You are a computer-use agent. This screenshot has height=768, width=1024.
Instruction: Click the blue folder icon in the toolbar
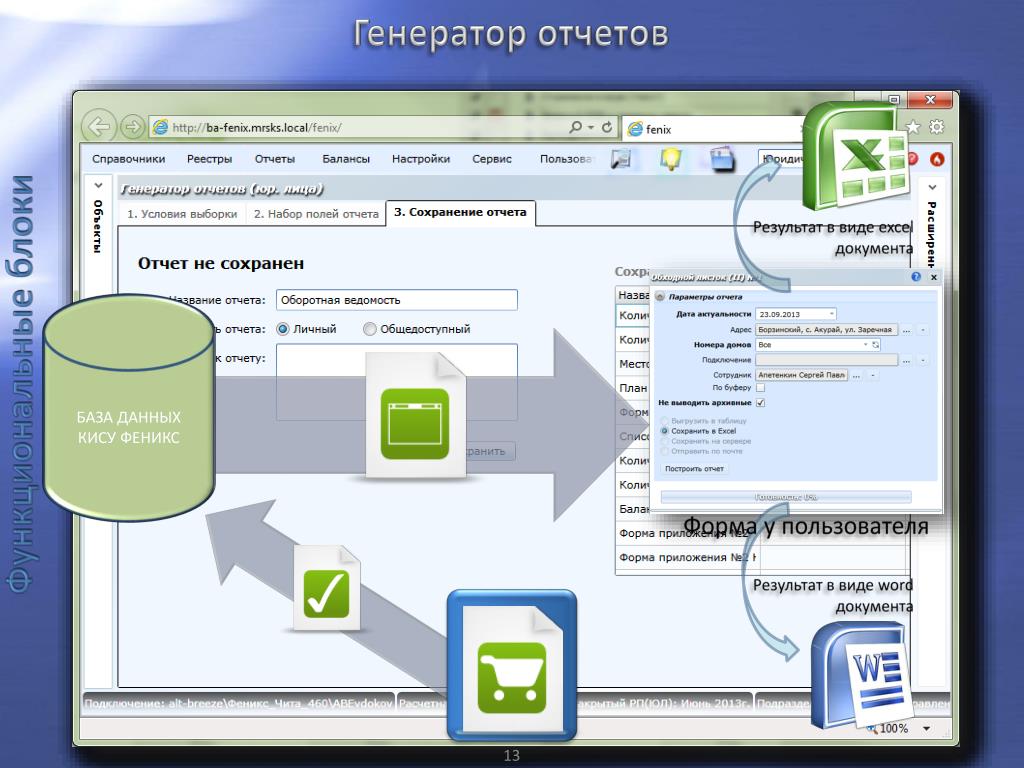tap(722, 159)
